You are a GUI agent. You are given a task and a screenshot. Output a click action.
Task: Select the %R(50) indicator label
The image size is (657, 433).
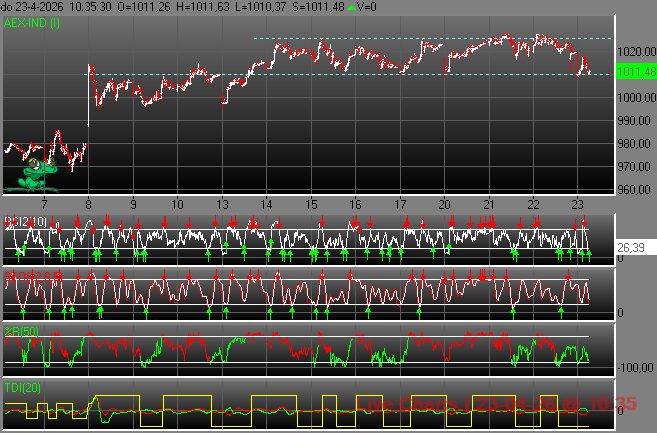coord(20,331)
